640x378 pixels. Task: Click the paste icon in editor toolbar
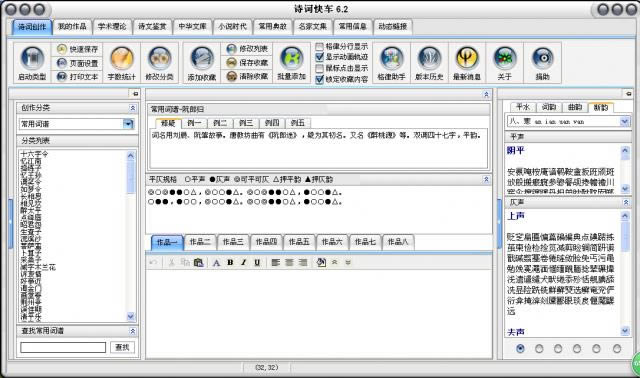pyautogui.click(x=198, y=262)
